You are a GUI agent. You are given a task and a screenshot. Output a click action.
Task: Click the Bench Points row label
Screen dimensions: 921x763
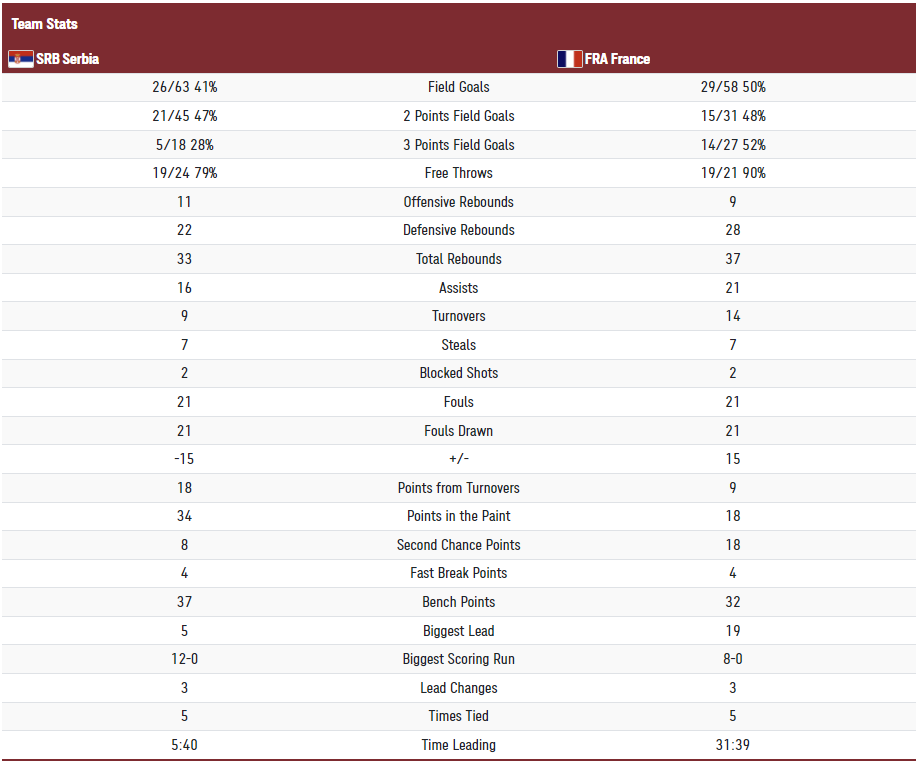459,602
